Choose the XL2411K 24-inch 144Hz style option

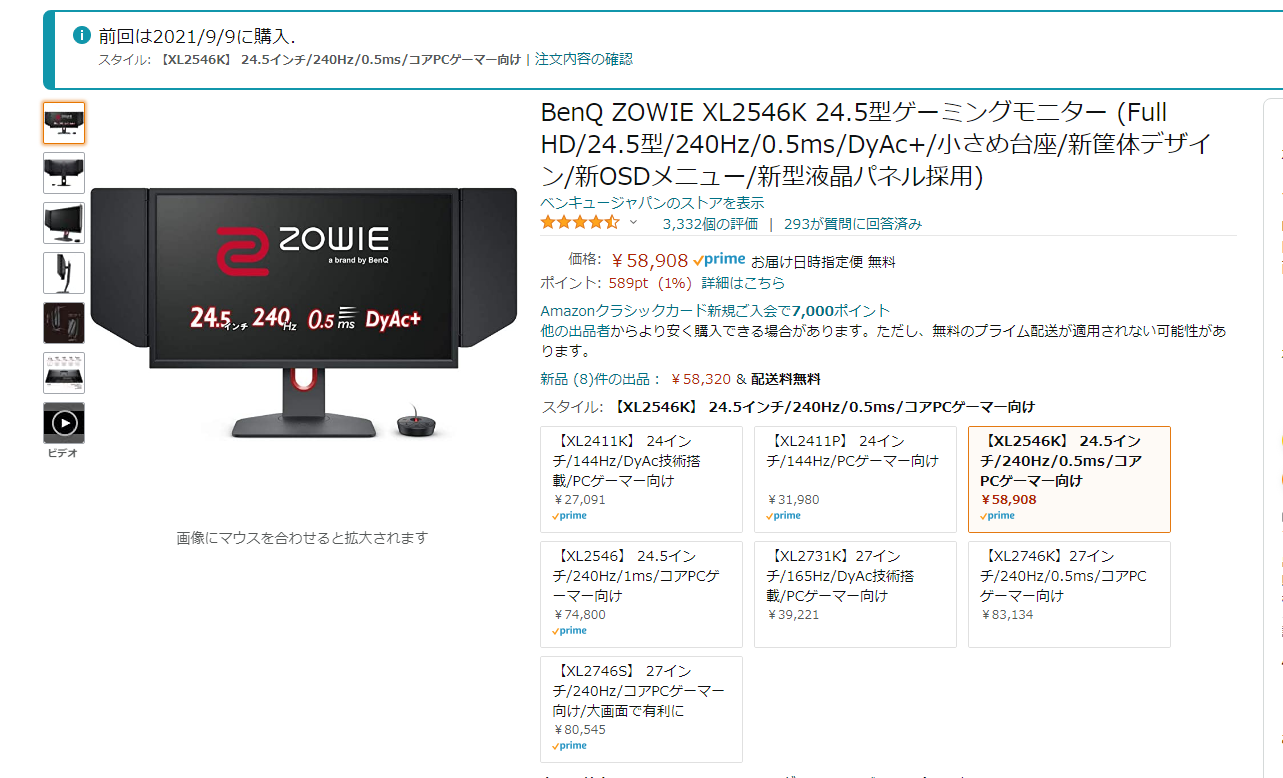point(642,480)
